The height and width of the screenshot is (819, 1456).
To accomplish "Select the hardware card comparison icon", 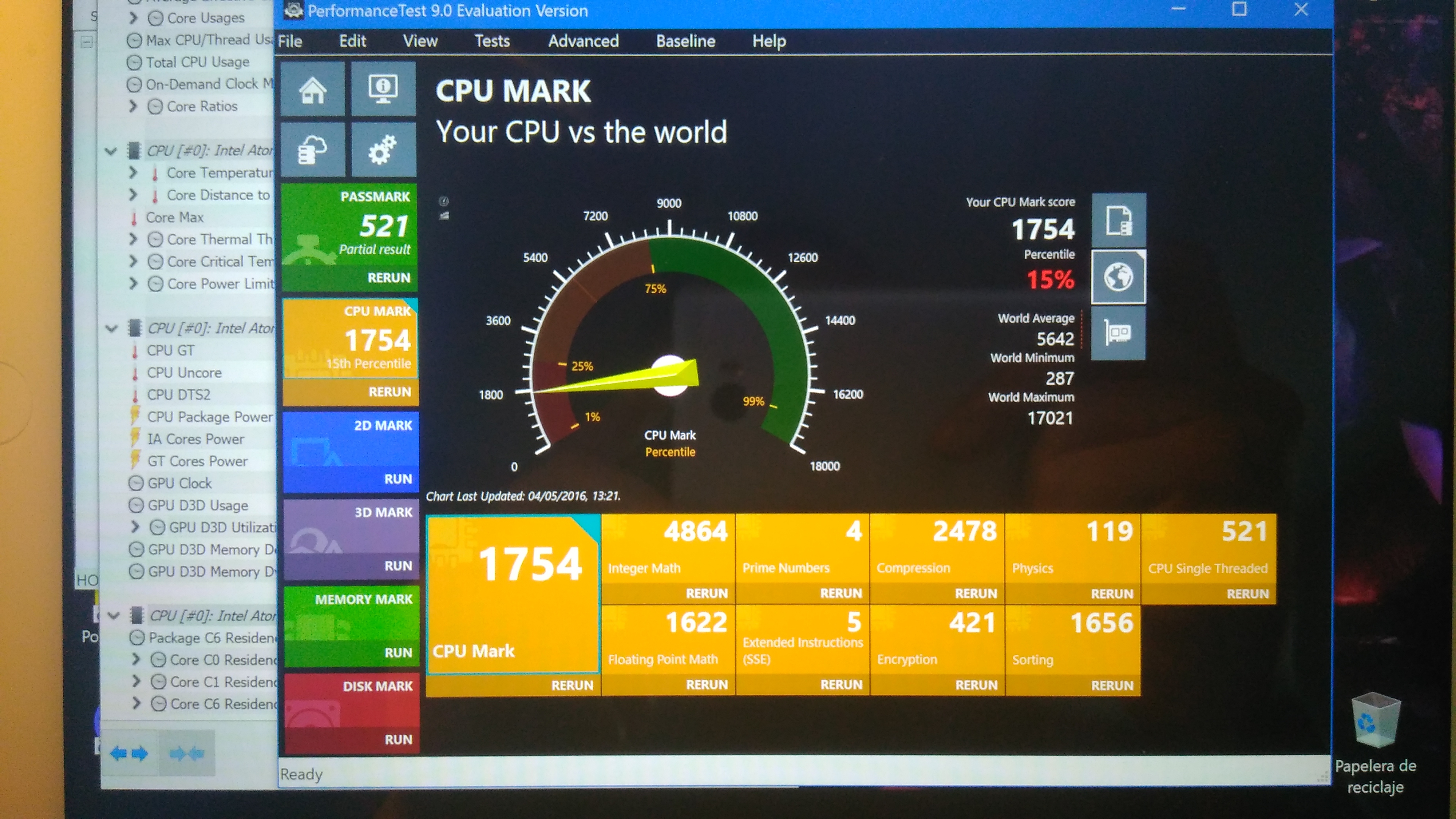I will coord(1119,333).
